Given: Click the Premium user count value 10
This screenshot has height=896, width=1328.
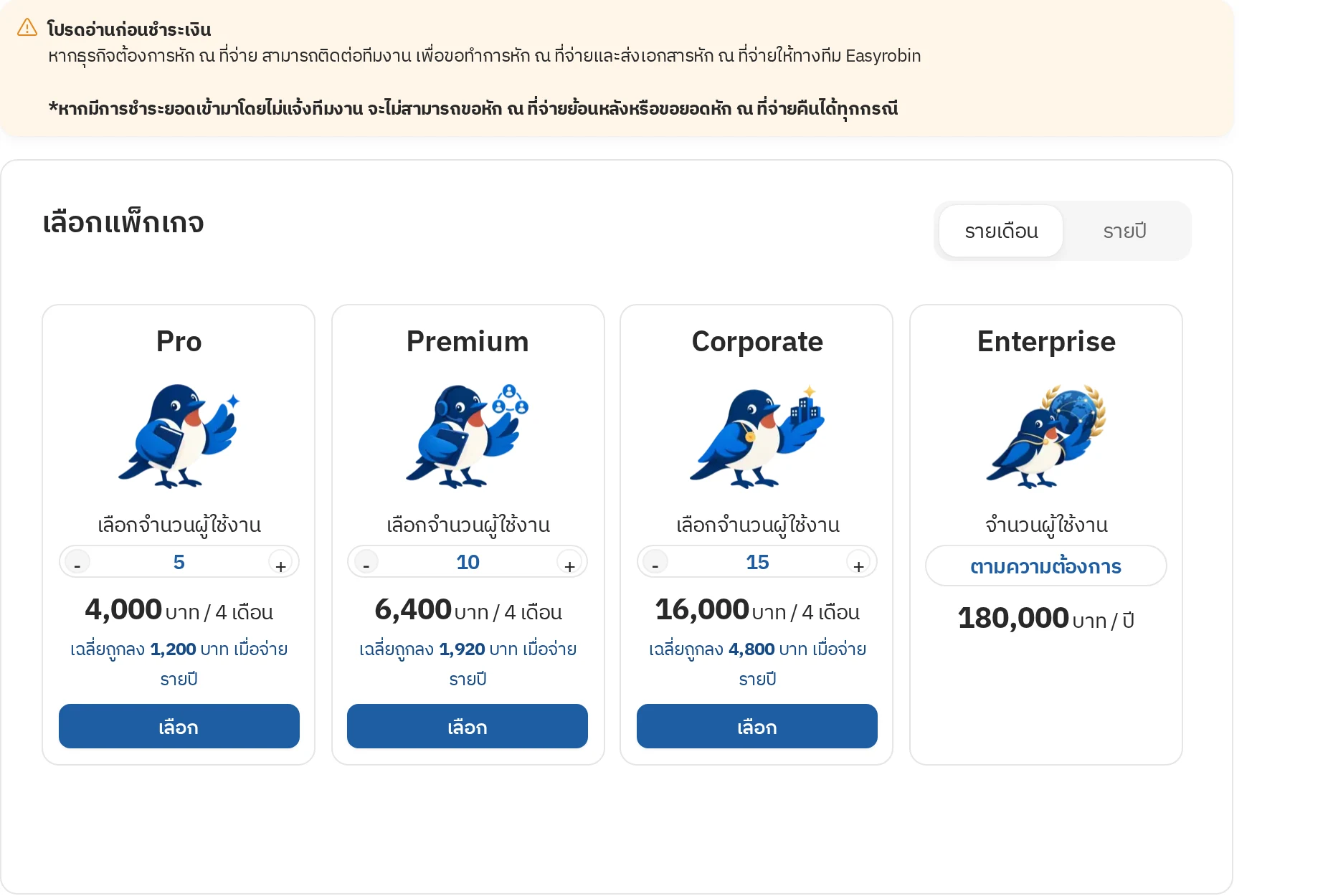Looking at the screenshot, I should pos(468,562).
